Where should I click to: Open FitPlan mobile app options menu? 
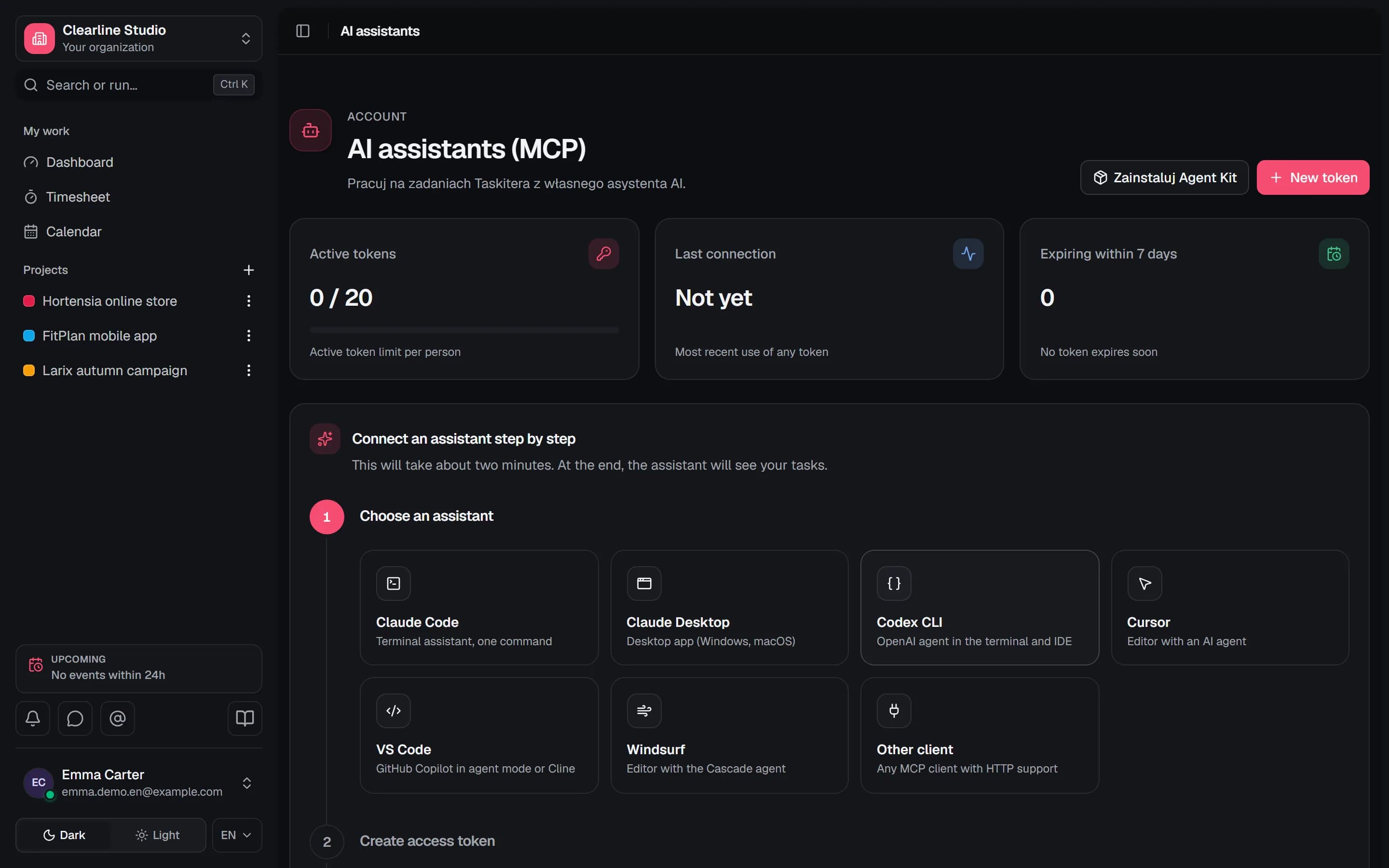248,336
